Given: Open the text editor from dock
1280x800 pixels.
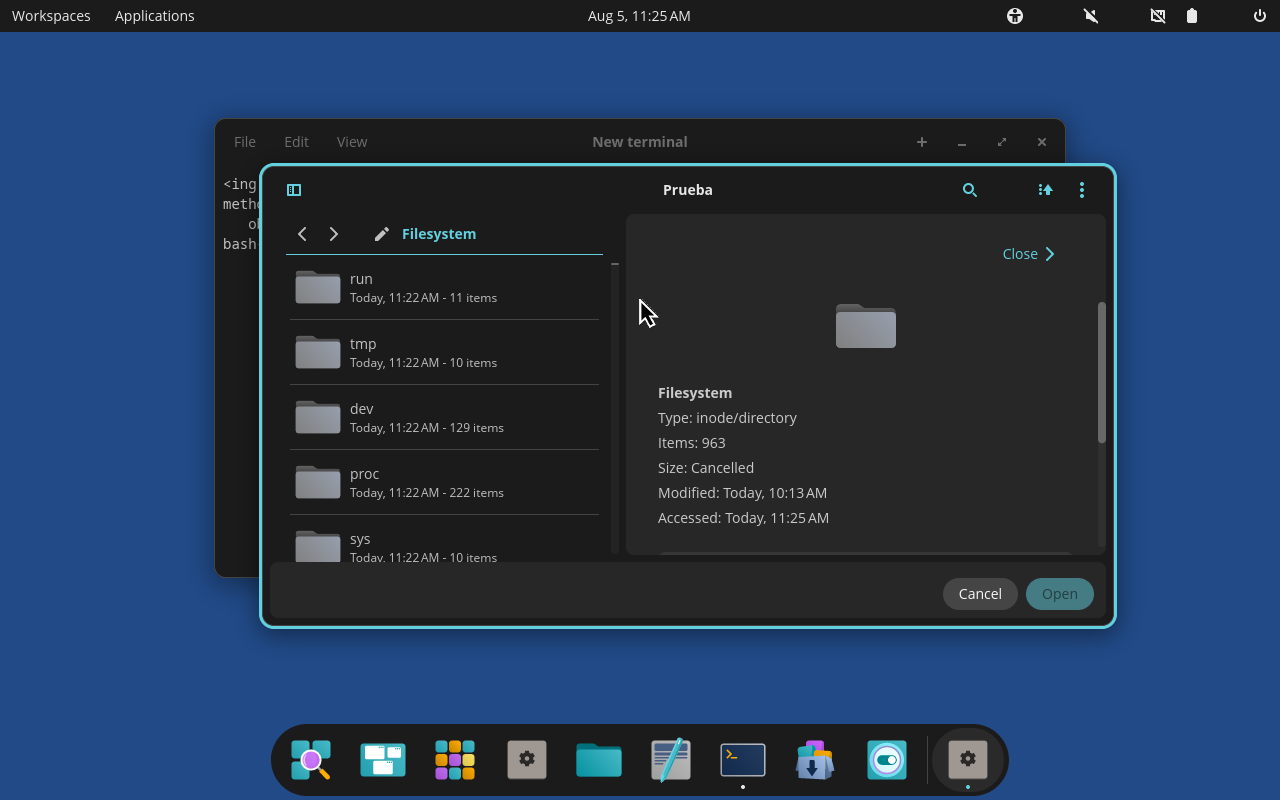Looking at the screenshot, I should tap(671, 760).
